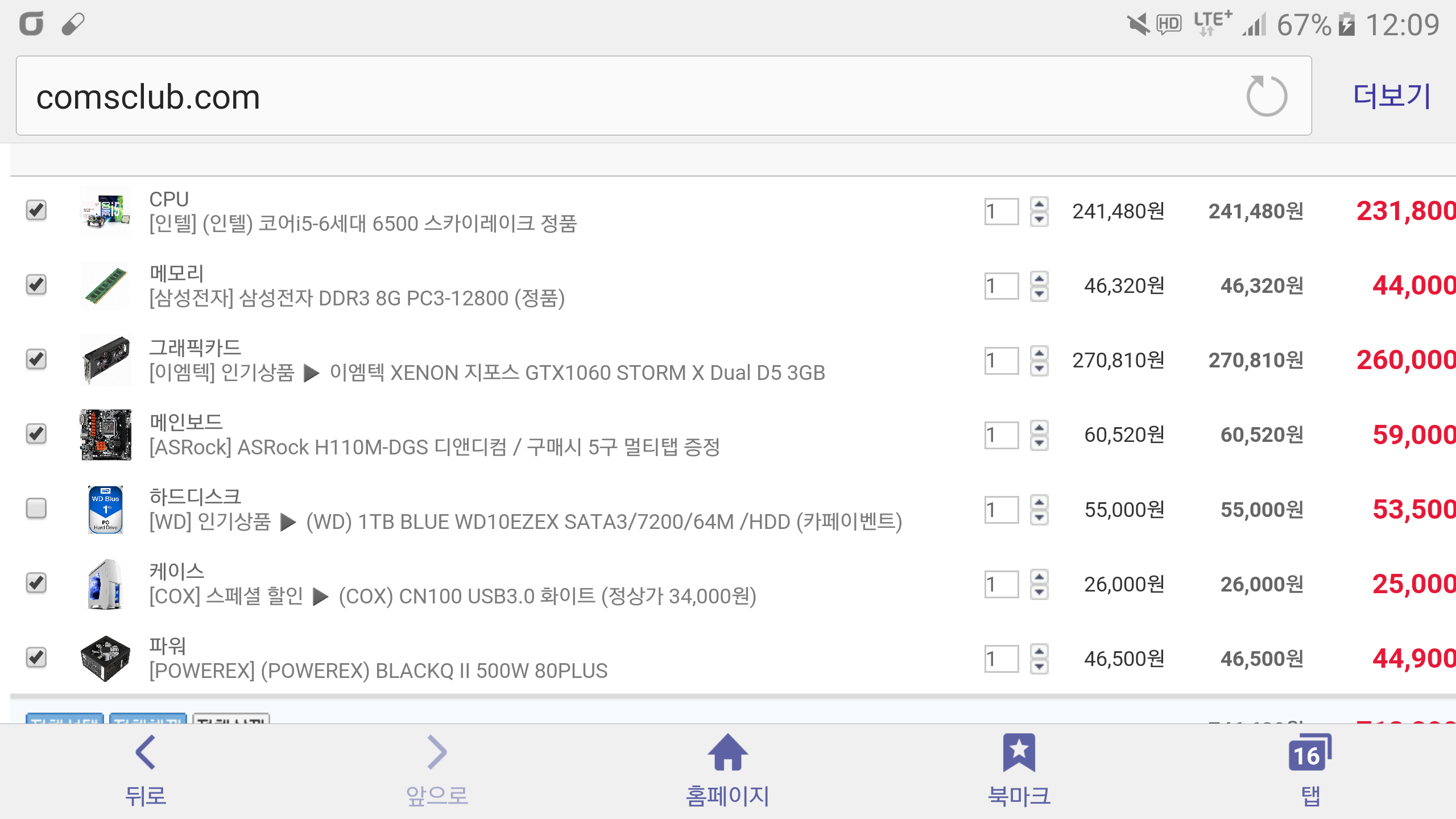Open the 홈페이지 home icon
This screenshot has height=819, width=1456.
(727, 752)
